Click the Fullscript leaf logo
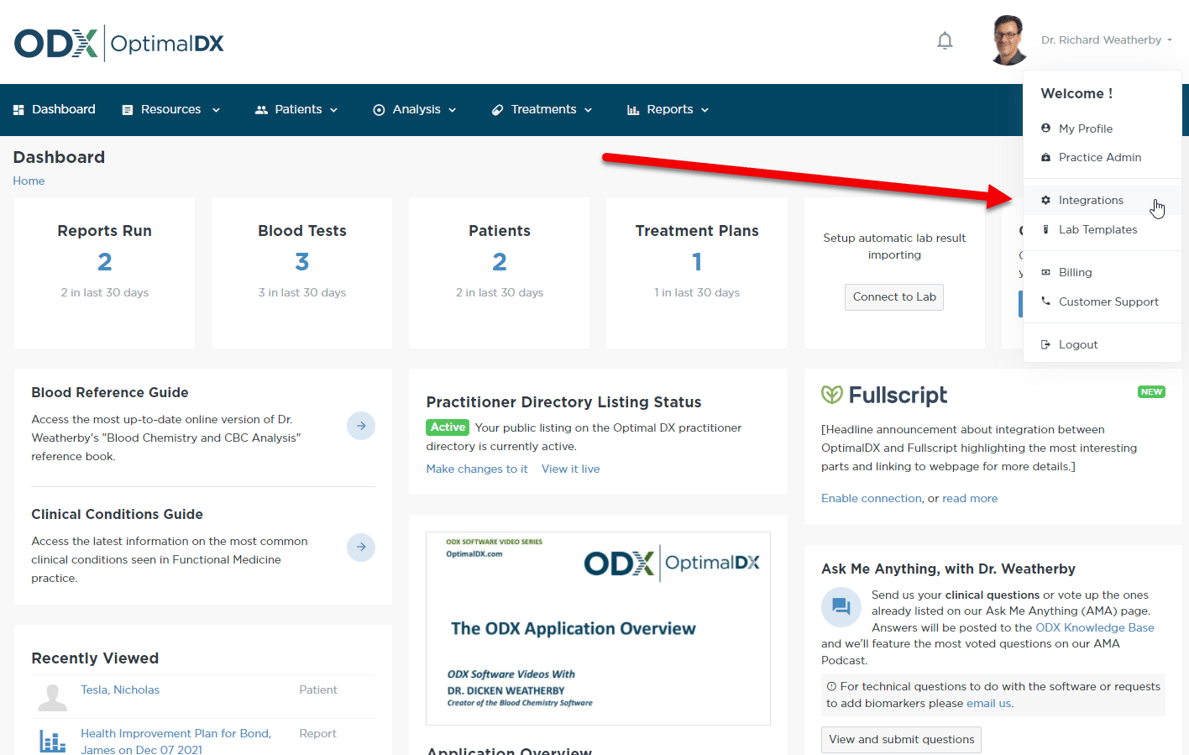 click(832, 394)
